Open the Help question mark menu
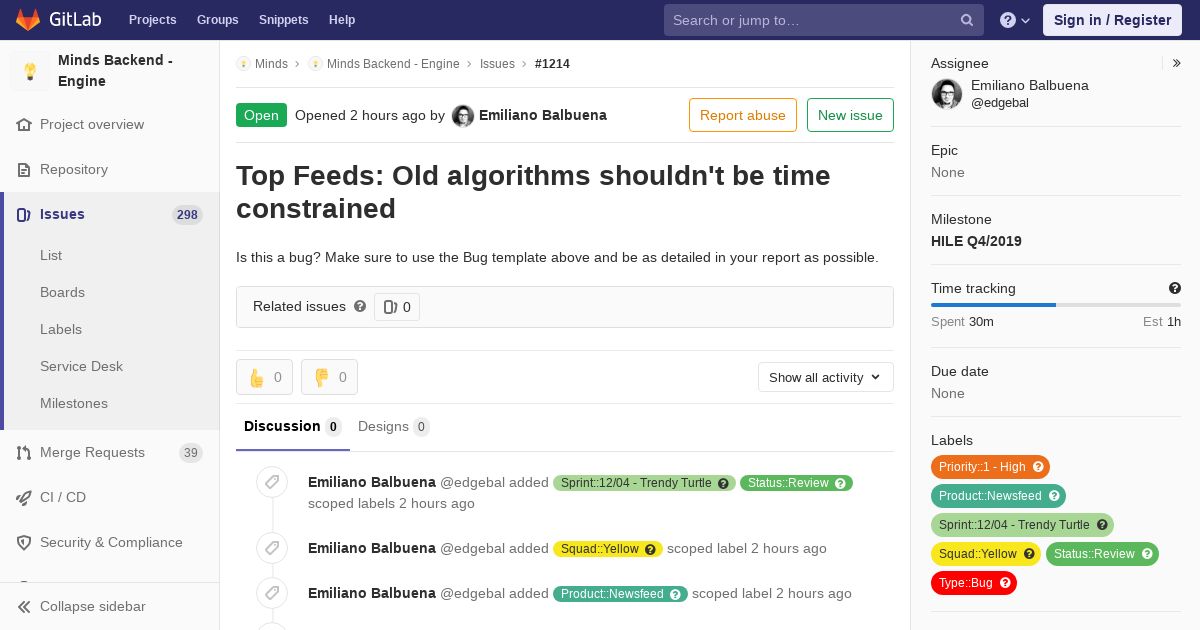 point(1015,20)
